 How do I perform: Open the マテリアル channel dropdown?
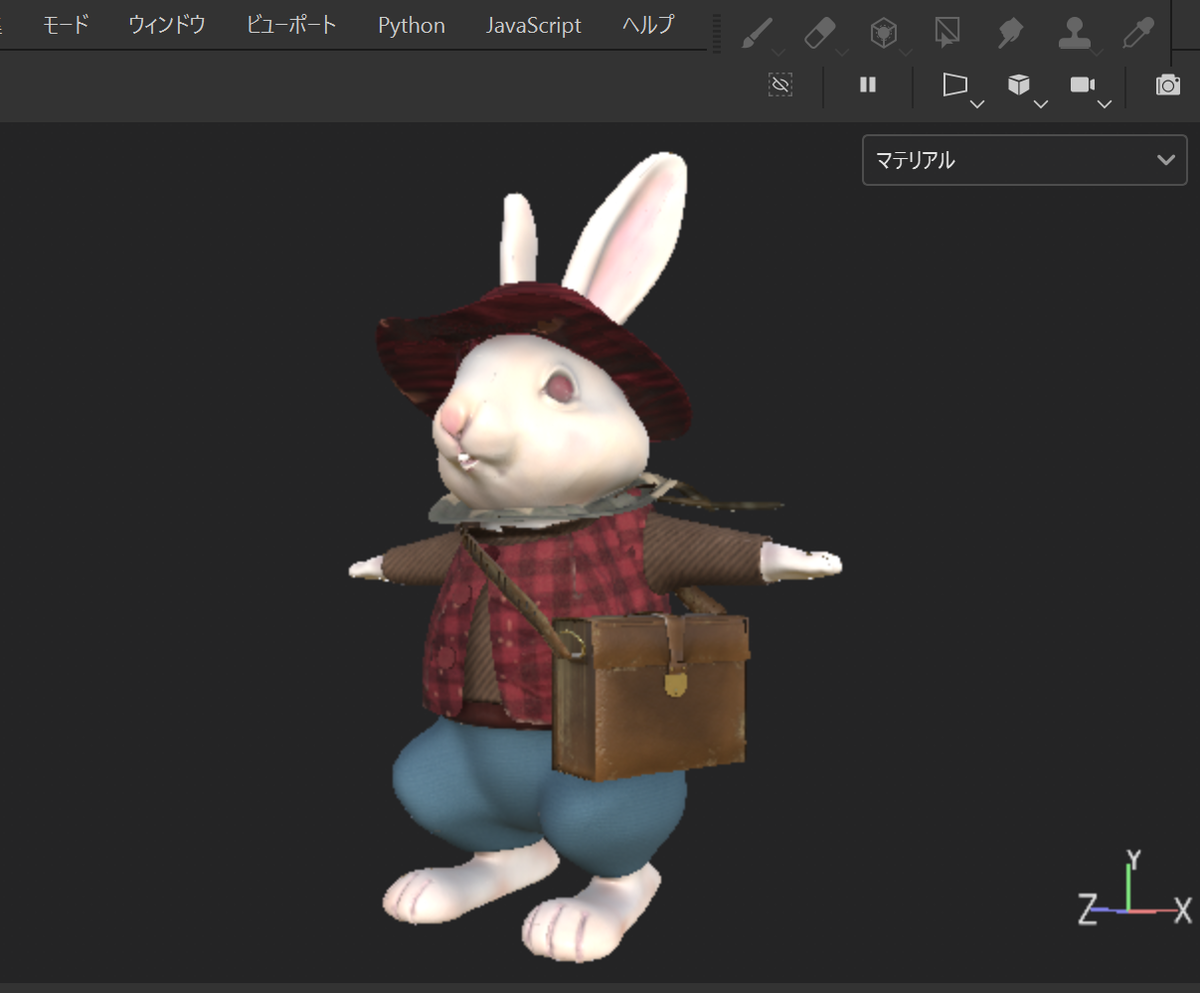(x=1025, y=160)
